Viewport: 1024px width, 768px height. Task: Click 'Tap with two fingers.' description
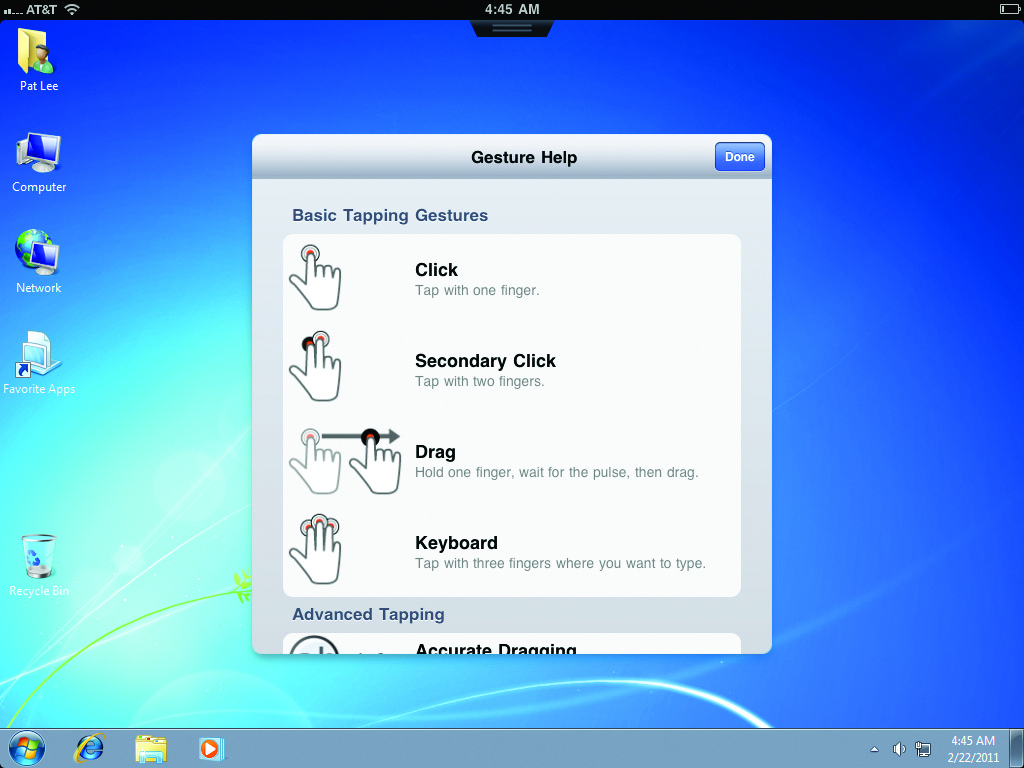[x=479, y=381]
